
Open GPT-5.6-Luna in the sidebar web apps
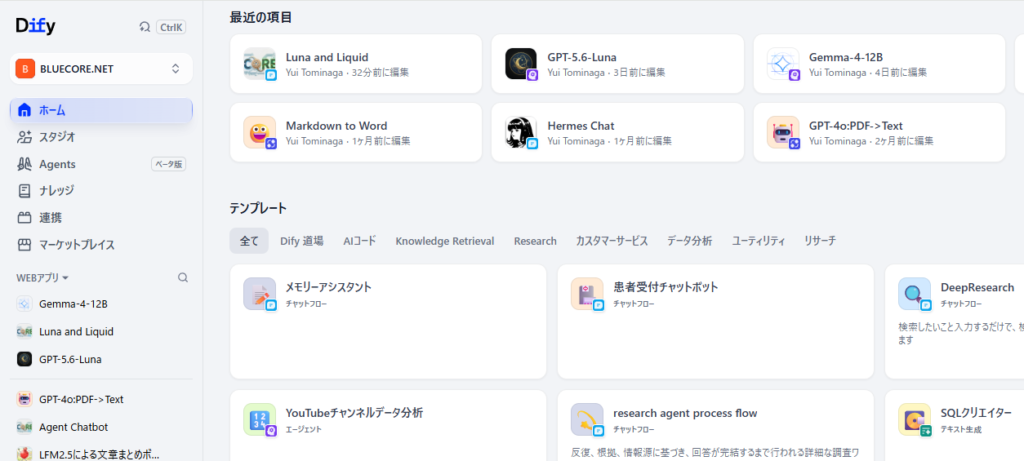101,358
